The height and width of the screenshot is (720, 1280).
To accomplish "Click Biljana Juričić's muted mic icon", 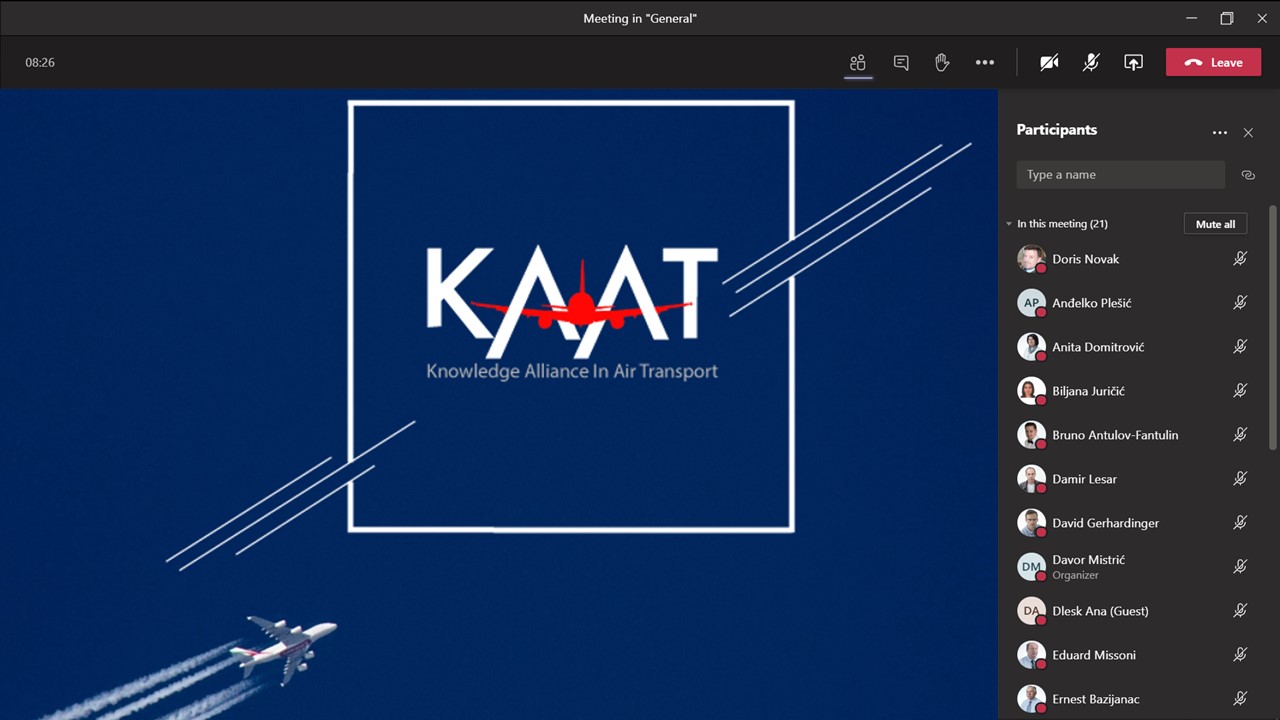I will click(x=1240, y=390).
